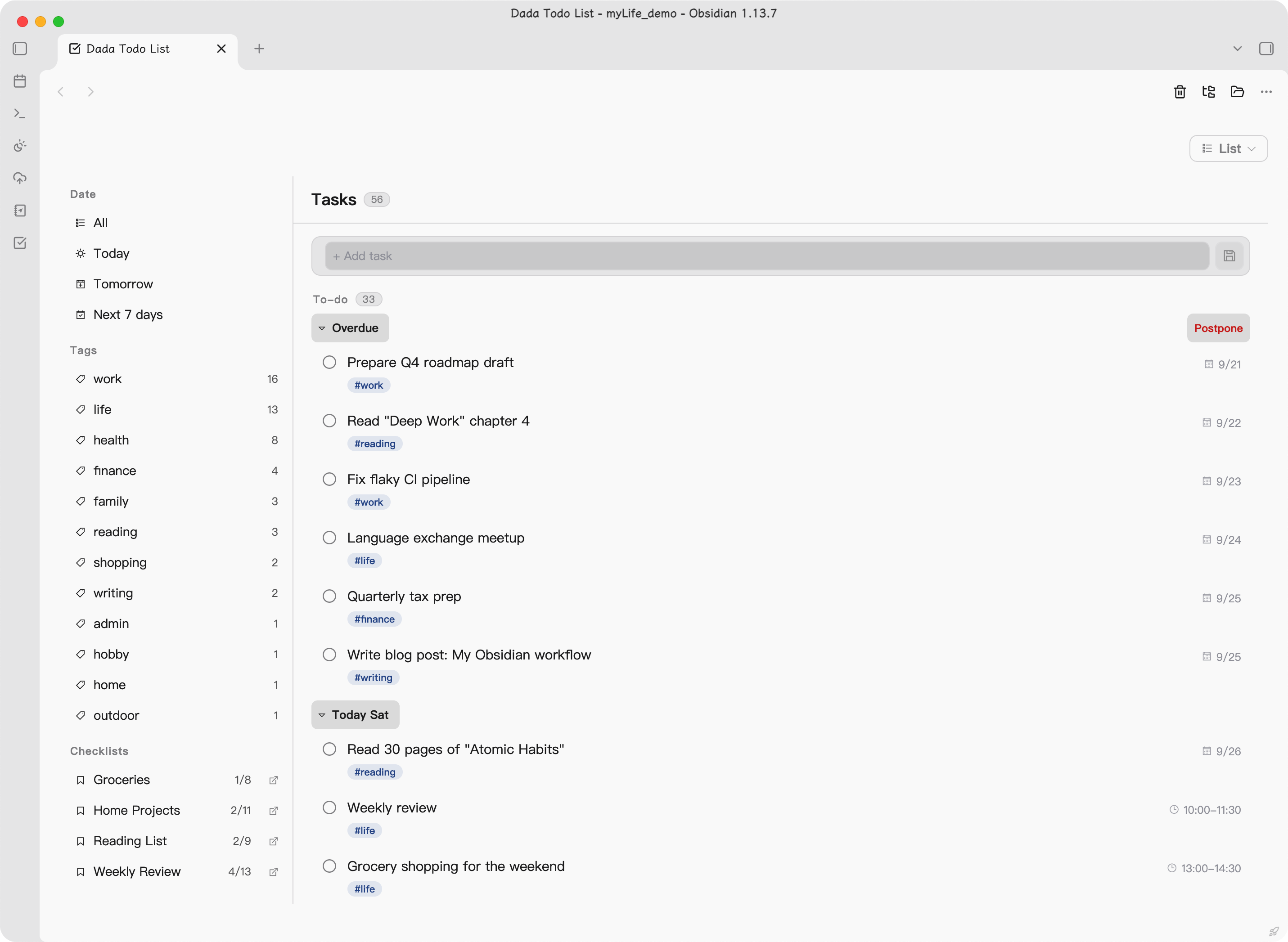Collapse the Overdue section
Screen dimensions: 1288x942
(350, 328)
